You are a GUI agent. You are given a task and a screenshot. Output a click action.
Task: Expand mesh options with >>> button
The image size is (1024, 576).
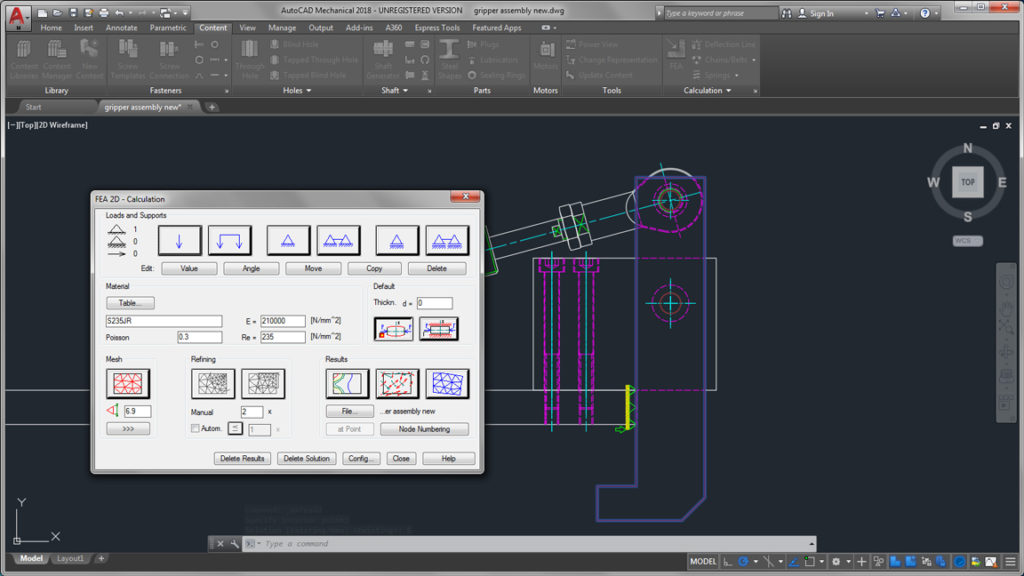click(x=128, y=429)
